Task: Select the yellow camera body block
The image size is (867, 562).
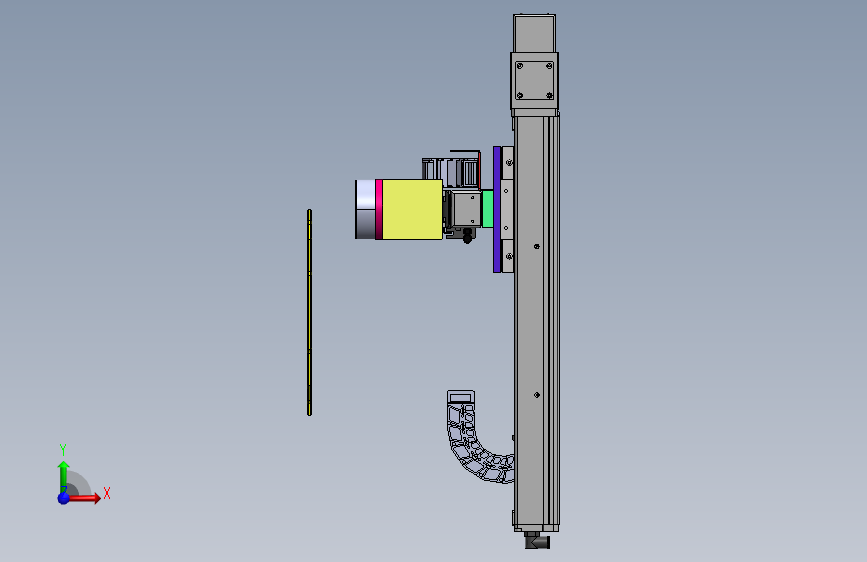Action: [x=412, y=209]
